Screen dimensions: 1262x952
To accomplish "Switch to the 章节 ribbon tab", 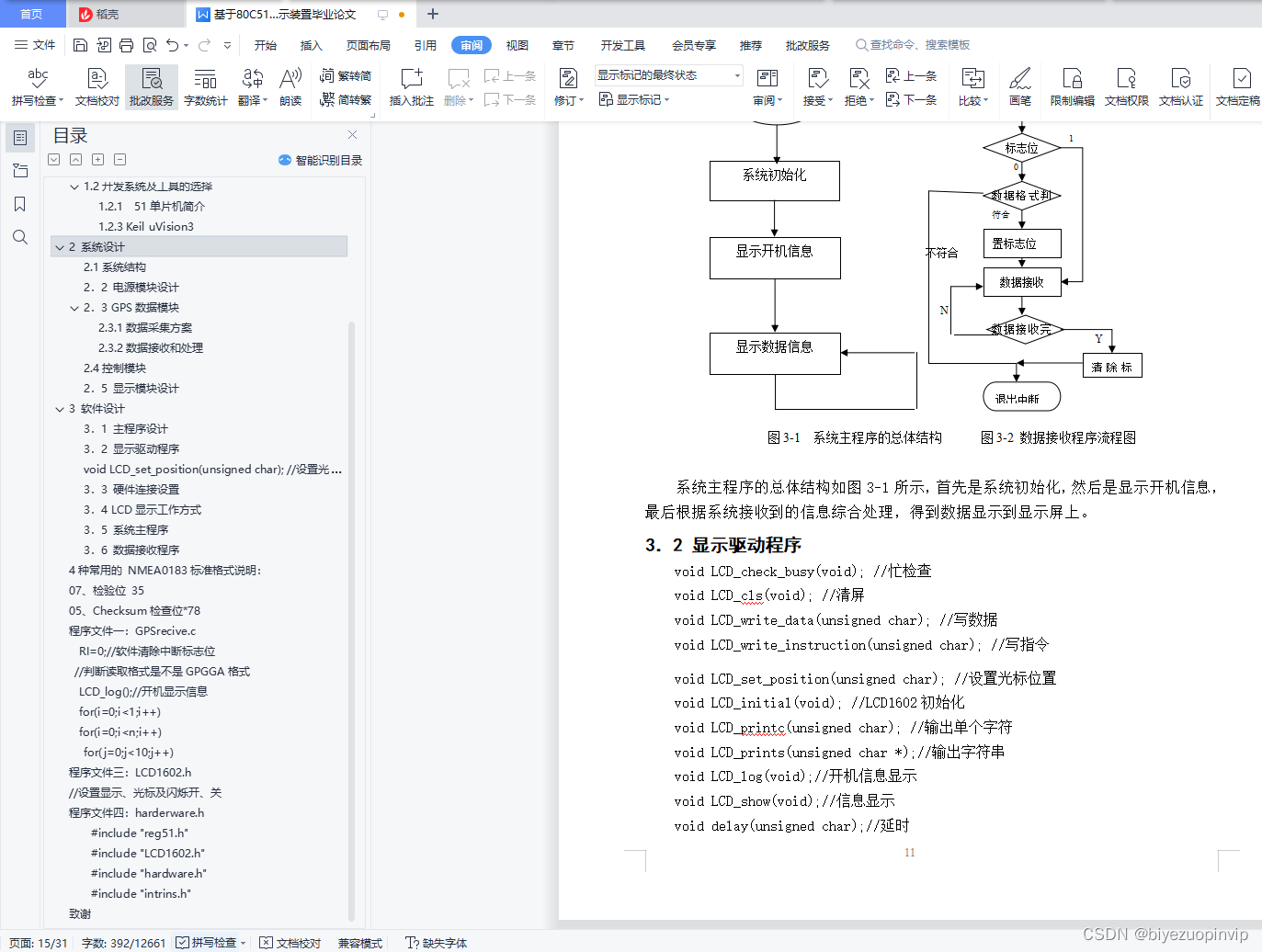I will tap(563, 45).
